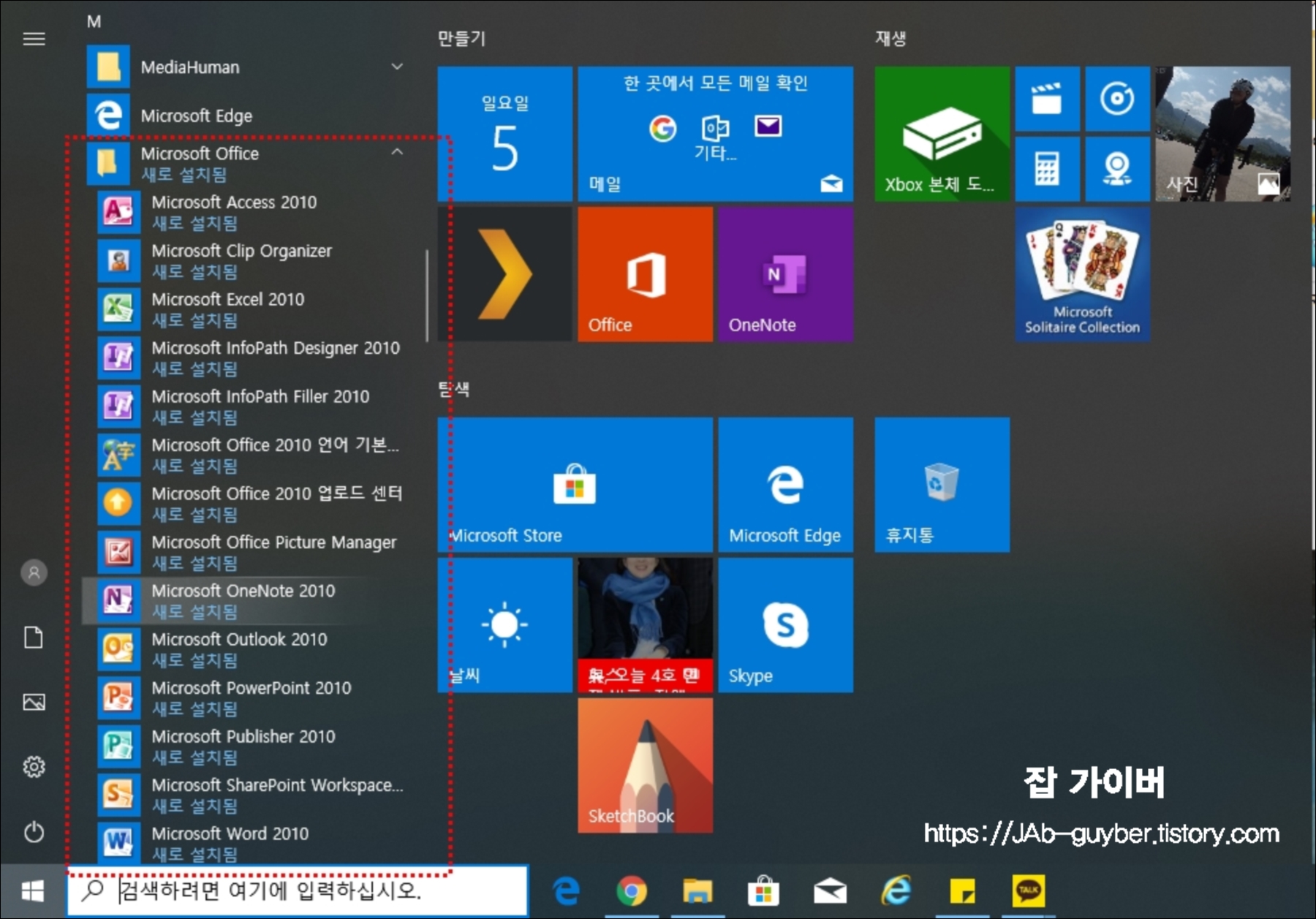Open the Skype tile
Screen dimensions: 1316x919
click(785, 625)
